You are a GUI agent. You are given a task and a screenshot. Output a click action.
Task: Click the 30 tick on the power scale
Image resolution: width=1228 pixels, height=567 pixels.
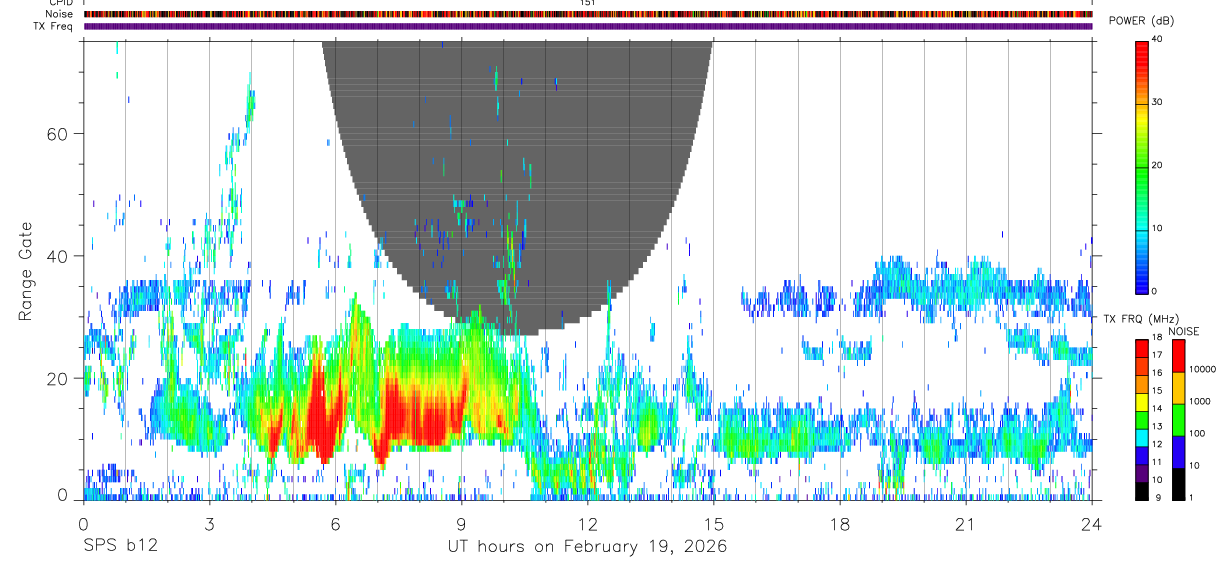1157,102
